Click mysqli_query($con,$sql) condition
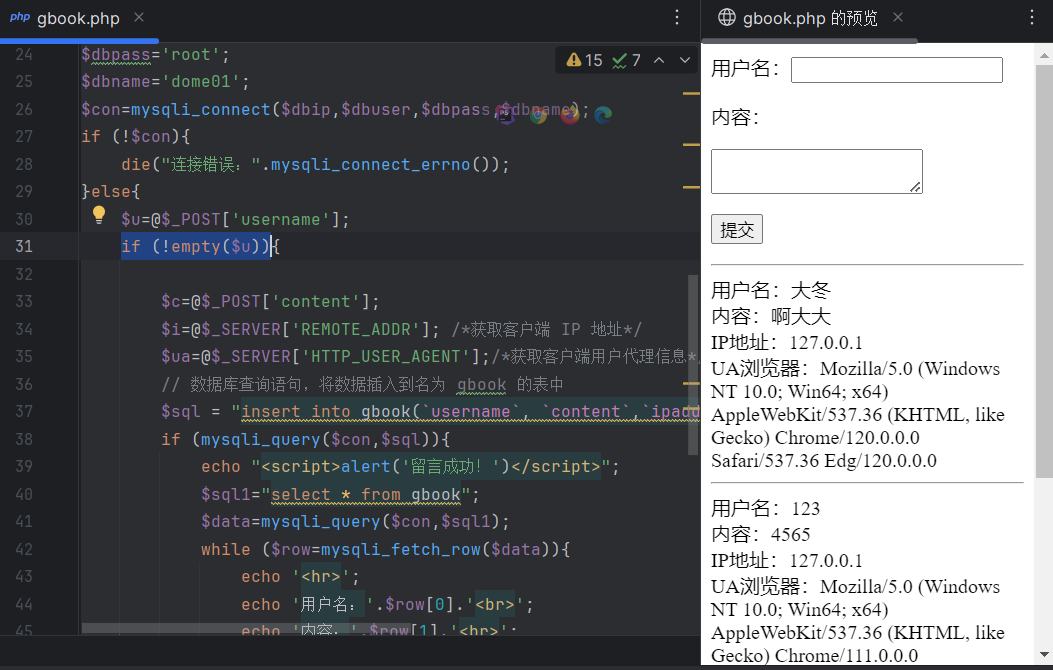 (x=316, y=439)
